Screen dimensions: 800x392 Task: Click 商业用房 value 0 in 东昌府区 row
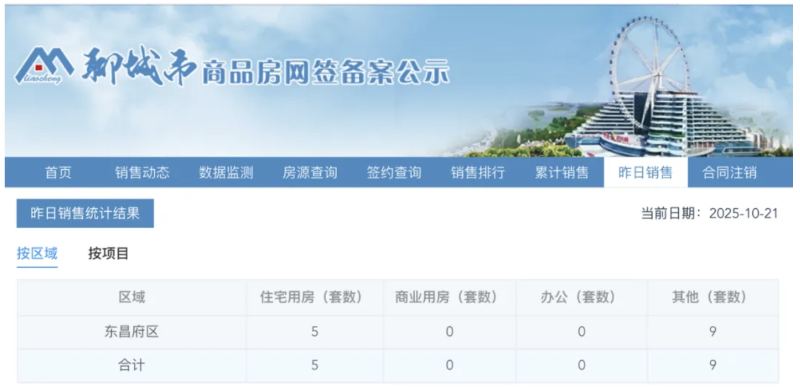pyautogui.click(x=449, y=332)
